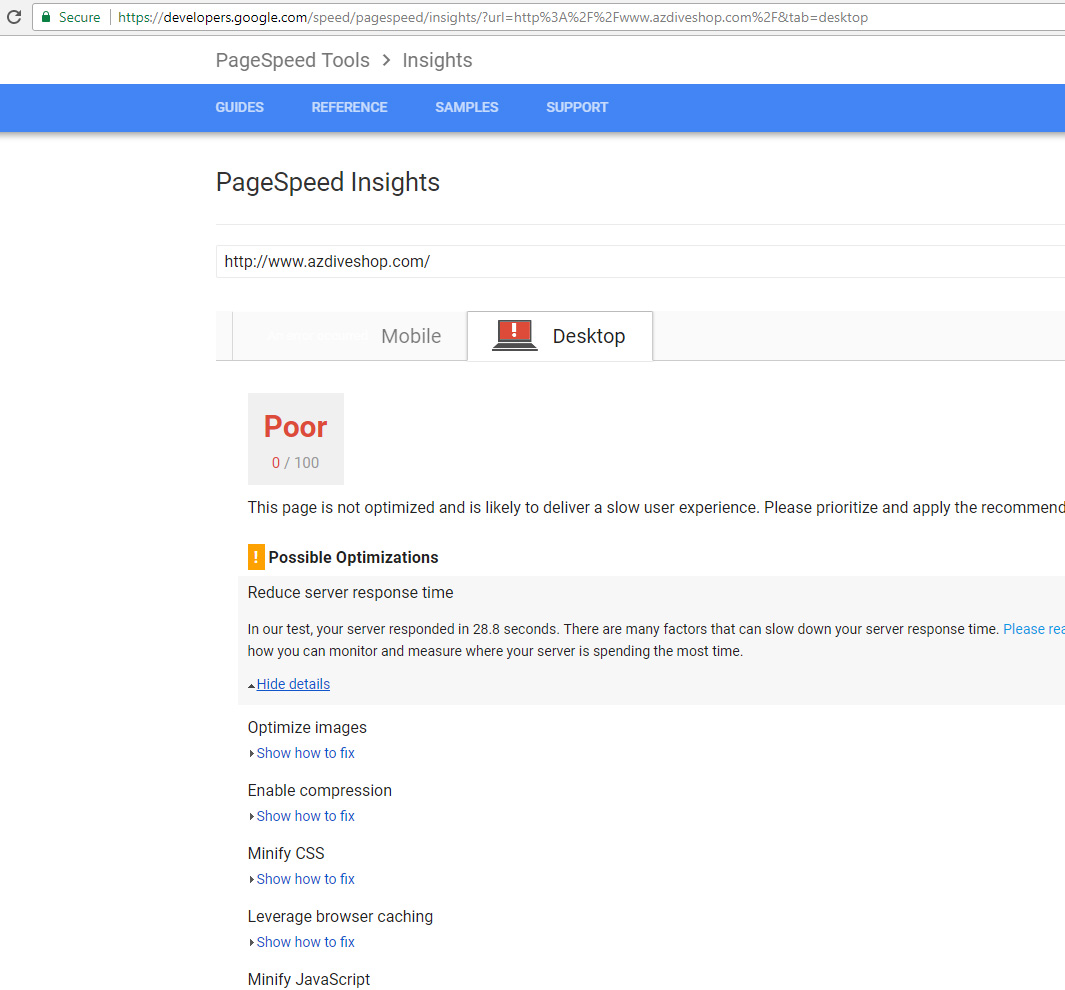Click the orange Possible Optimizations warning icon
The height and width of the screenshot is (990, 1065).
[256, 557]
